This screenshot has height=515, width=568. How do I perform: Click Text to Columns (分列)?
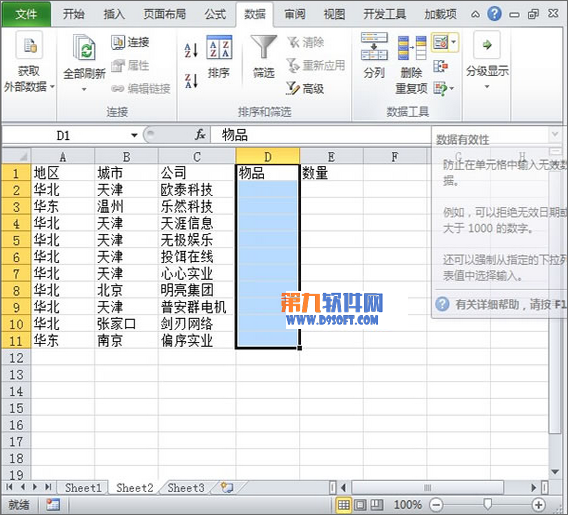374,55
